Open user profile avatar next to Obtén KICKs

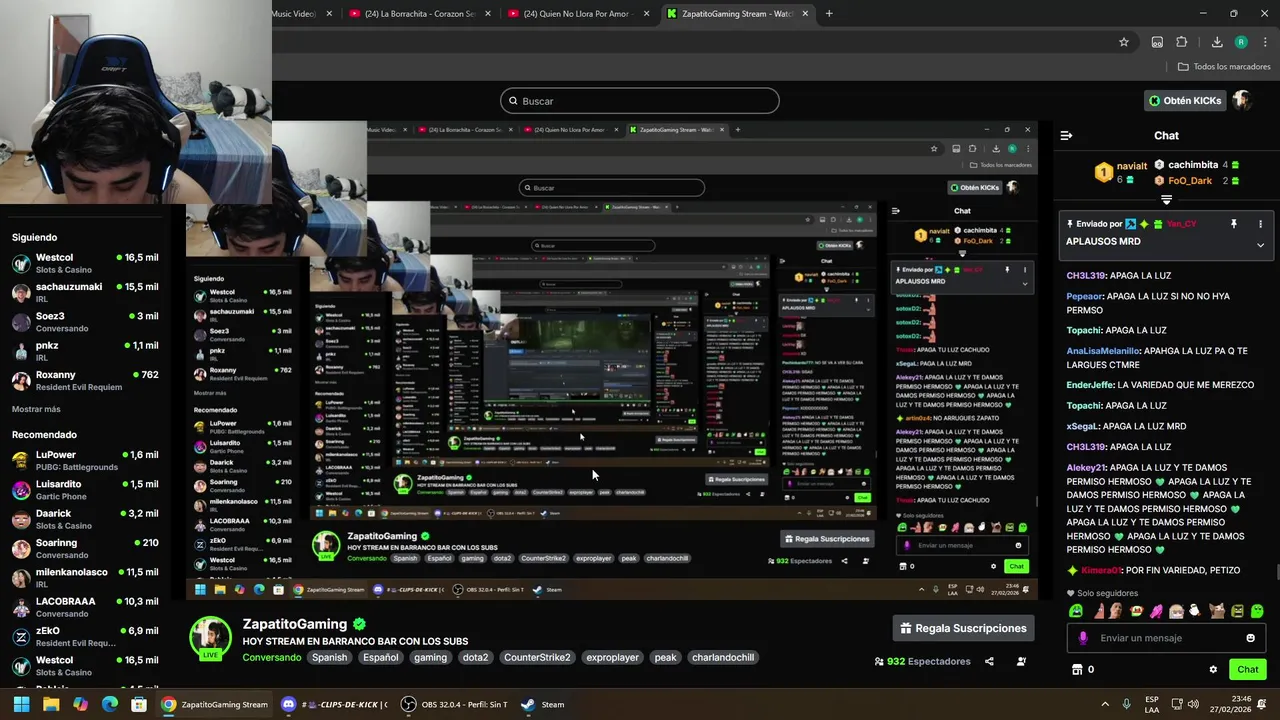[x=1242, y=100]
